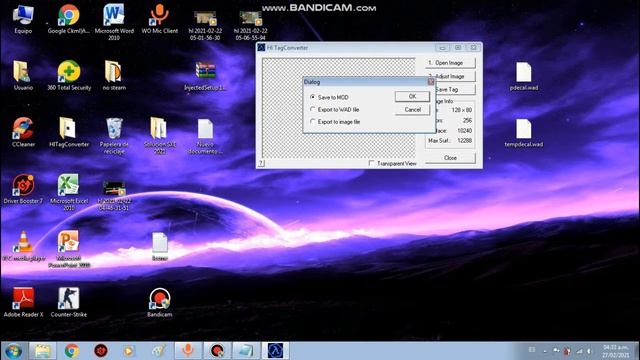This screenshot has width=640, height=360.
Task: Open the Equipo desktop icon
Action: tap(23, 19)
